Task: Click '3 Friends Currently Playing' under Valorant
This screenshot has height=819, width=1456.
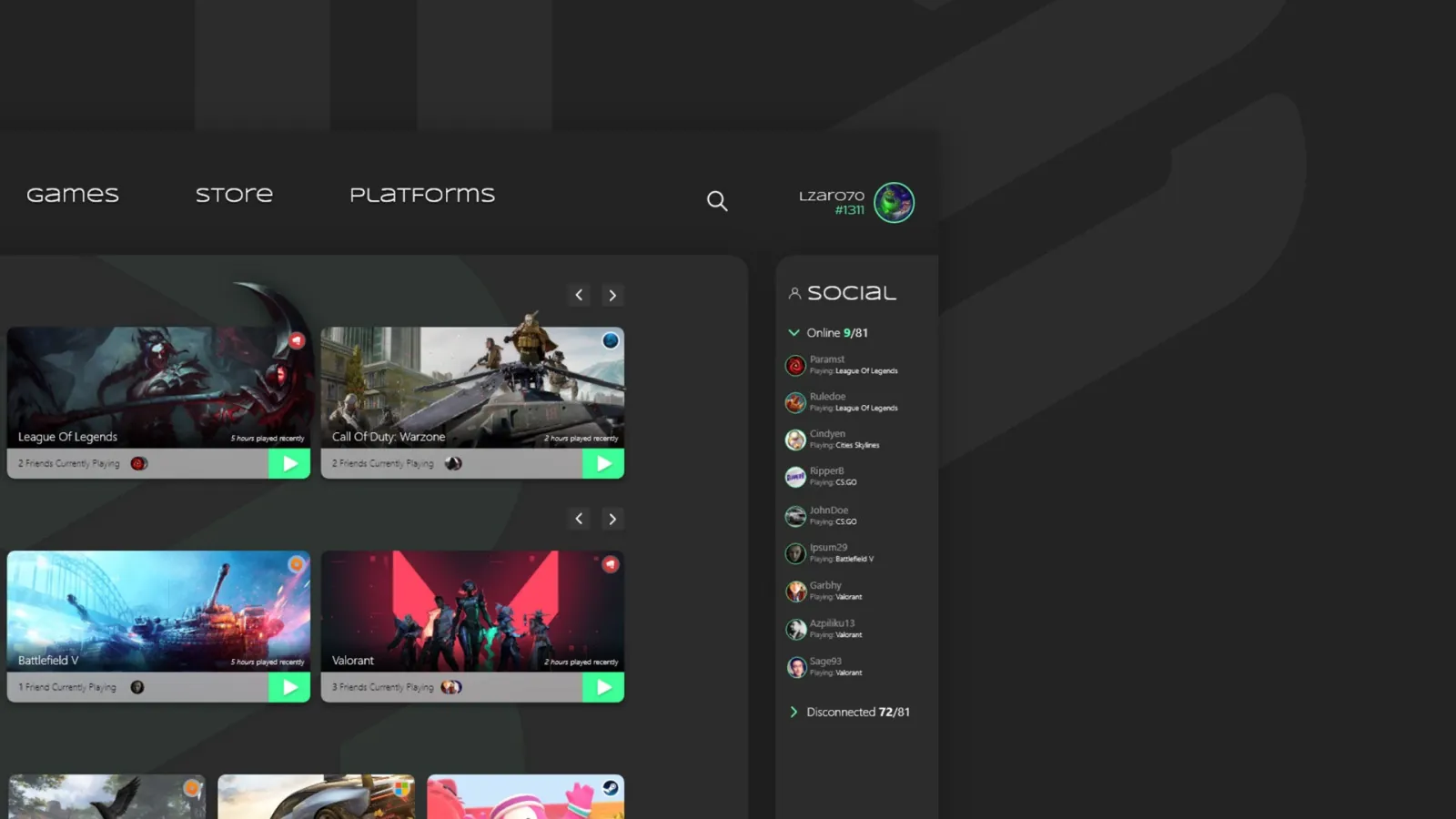Action: (x=382, y=687)
